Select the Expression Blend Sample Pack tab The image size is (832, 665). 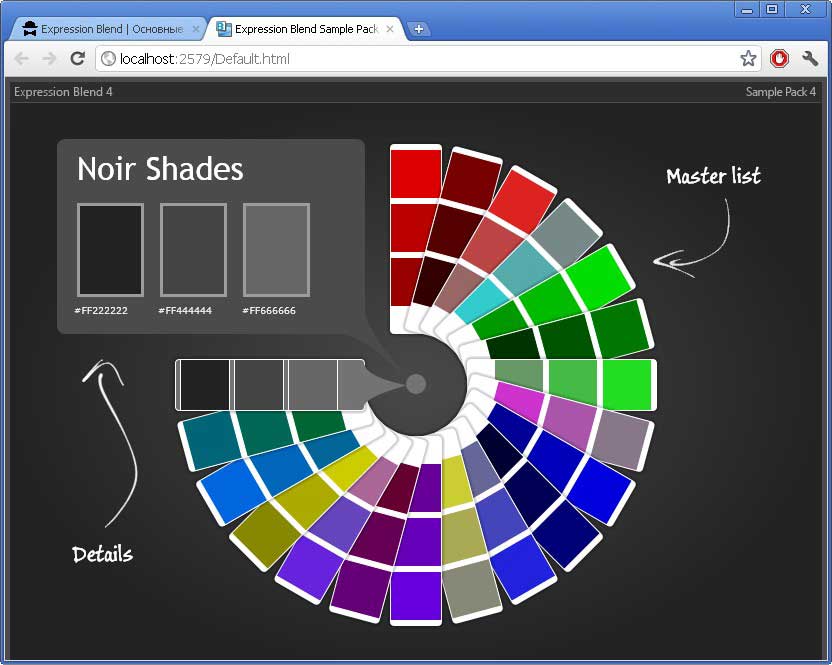click(307, 29)
